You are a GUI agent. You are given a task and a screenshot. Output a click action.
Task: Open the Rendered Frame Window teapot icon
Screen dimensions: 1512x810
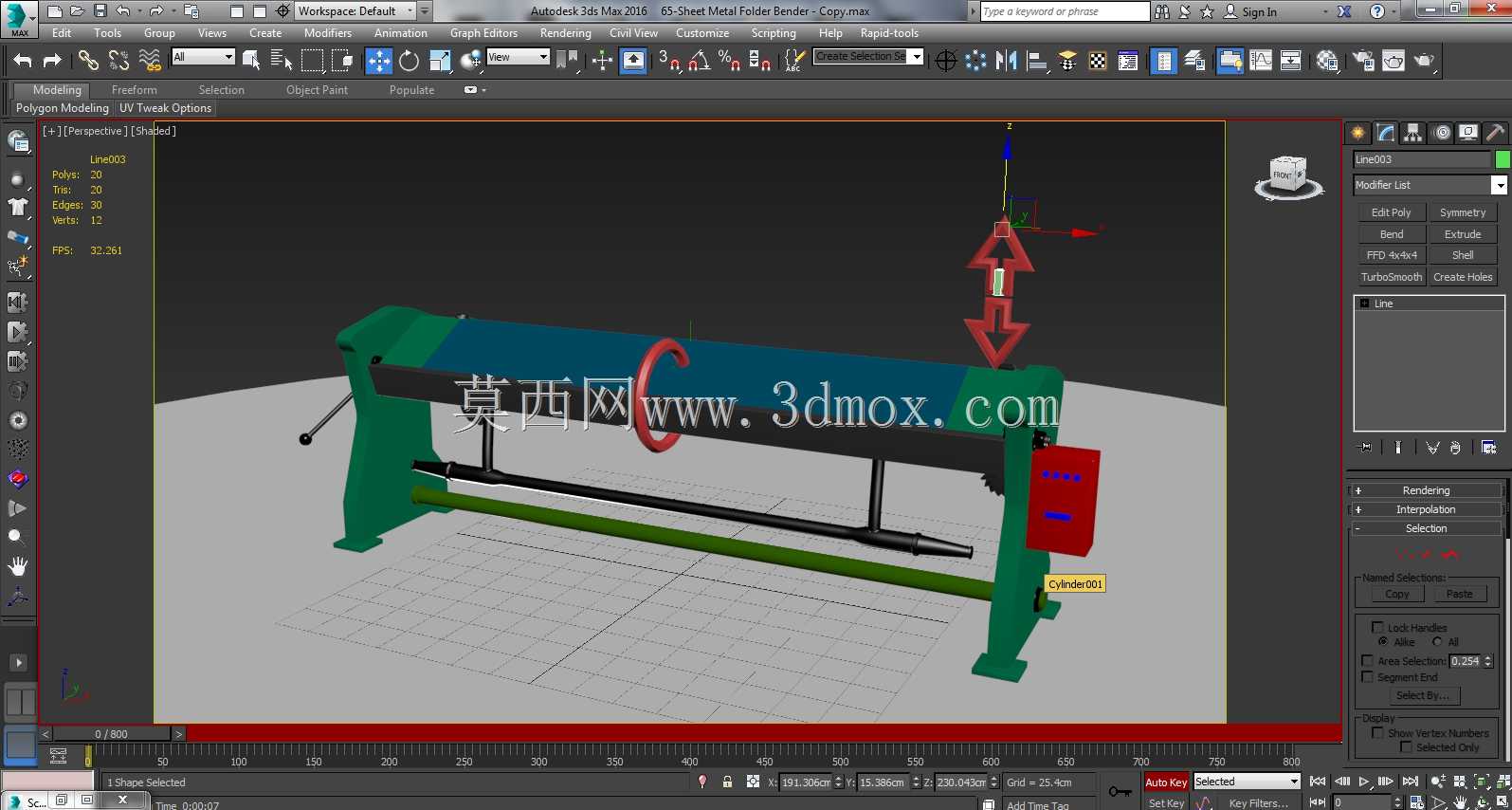pos(1394,61)
